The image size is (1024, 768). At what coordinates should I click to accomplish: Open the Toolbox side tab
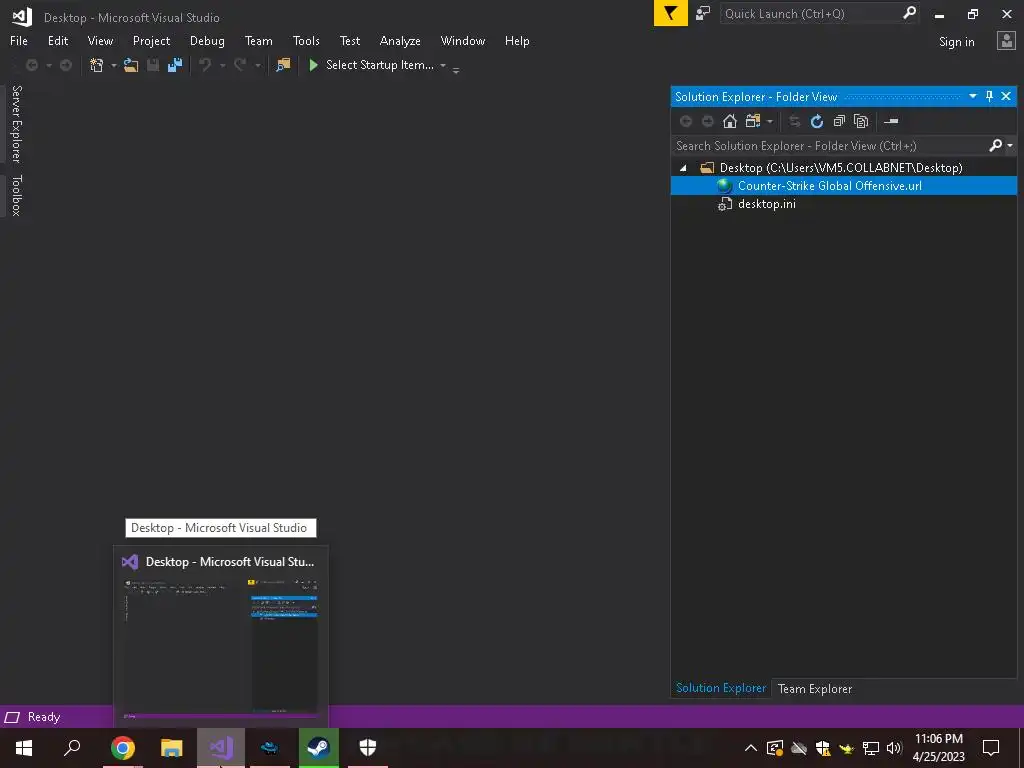pyautogui.click(x=16, y=195)
